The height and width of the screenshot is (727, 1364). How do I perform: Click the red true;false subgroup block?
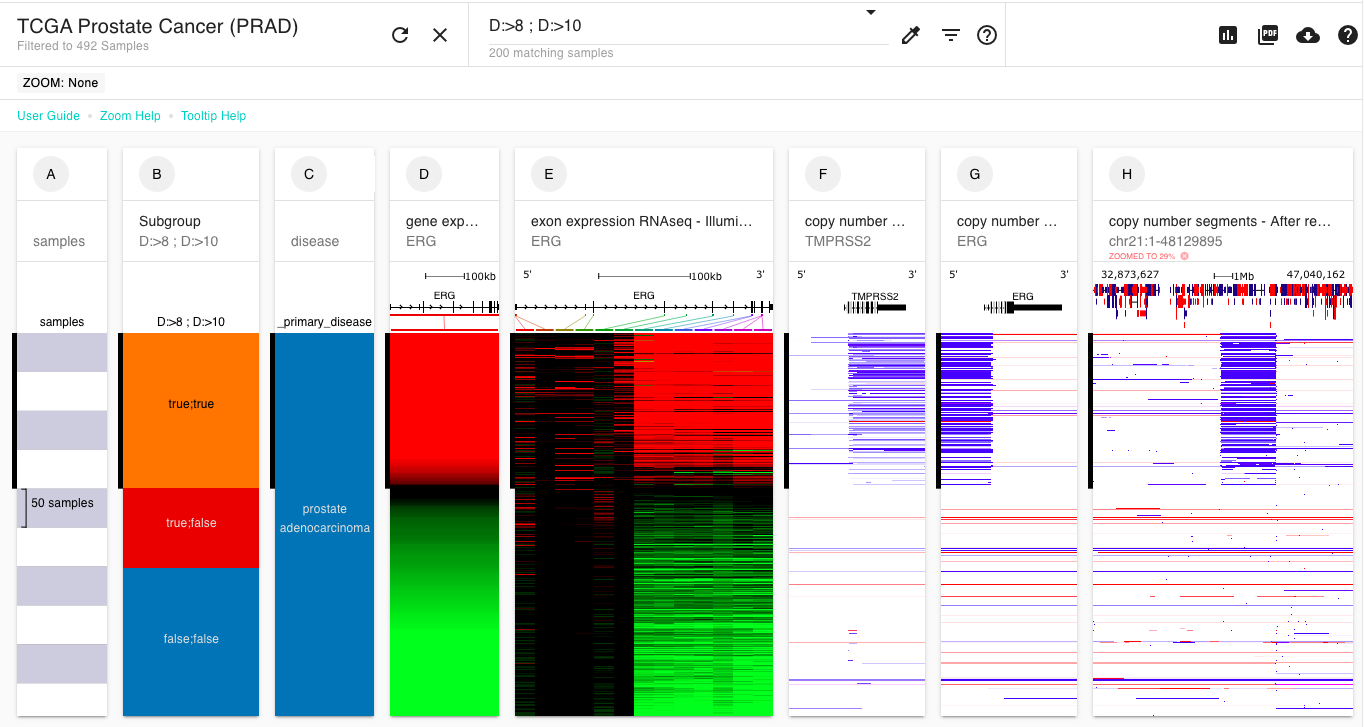pos(191,527)
